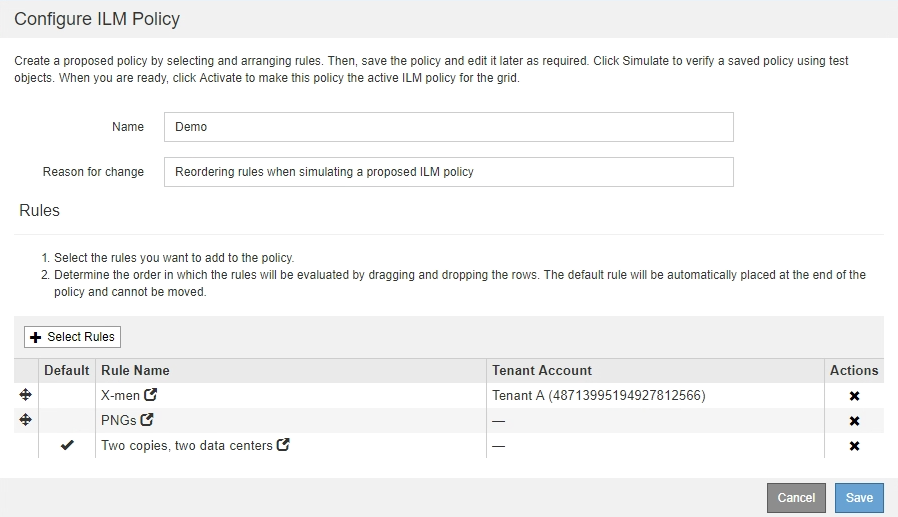Focus the policy Name input field

(x=448, y=127)
